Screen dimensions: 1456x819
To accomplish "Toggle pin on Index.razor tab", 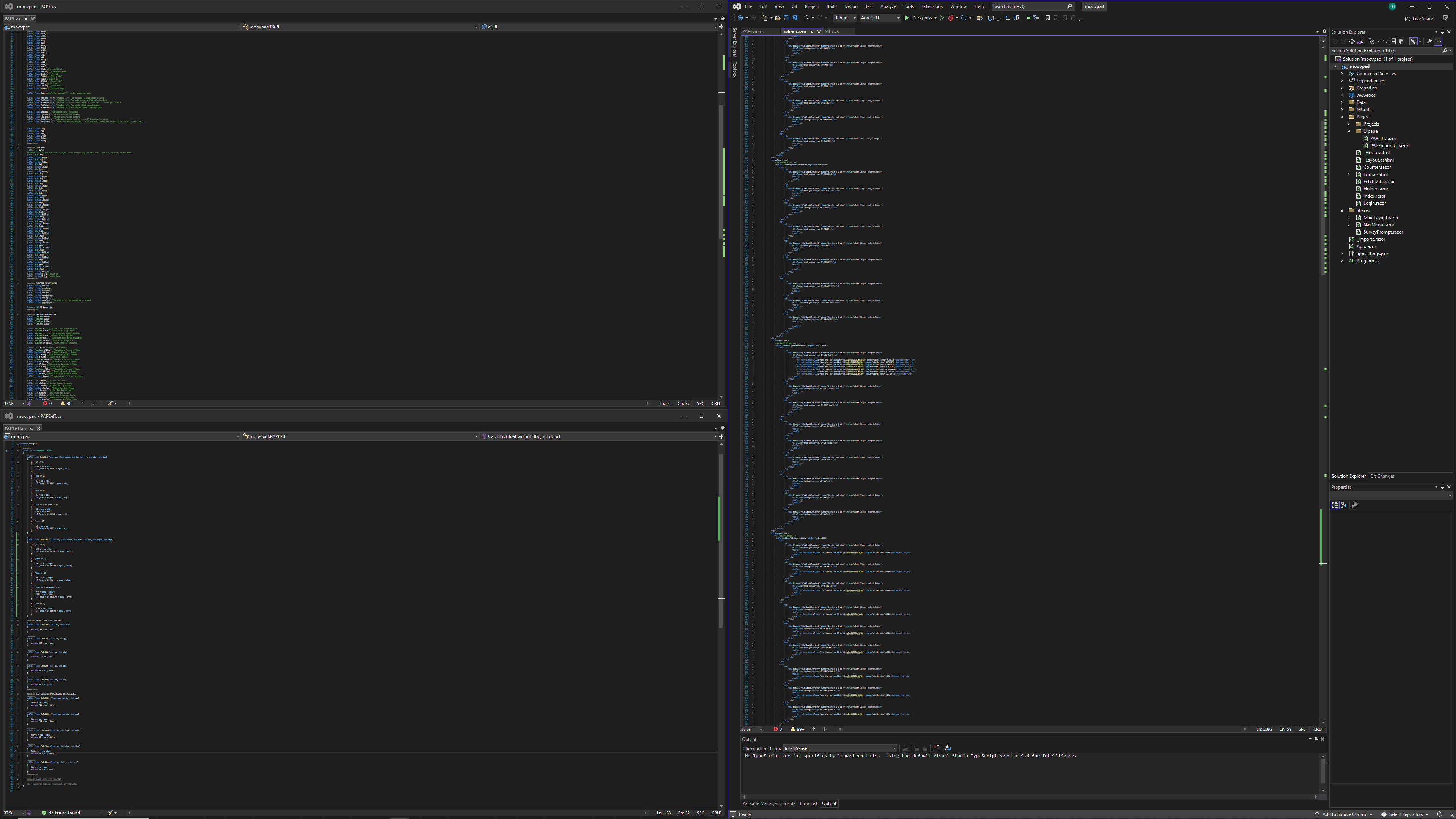I will 812,32.
